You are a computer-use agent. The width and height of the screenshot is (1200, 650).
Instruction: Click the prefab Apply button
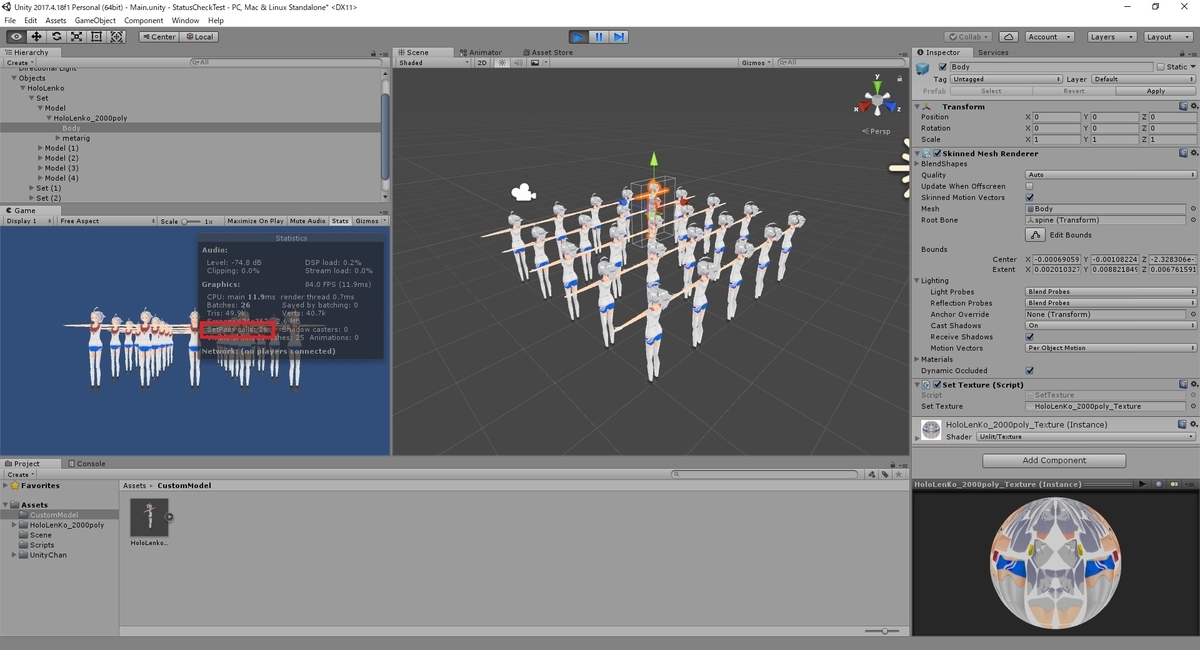1155,91
